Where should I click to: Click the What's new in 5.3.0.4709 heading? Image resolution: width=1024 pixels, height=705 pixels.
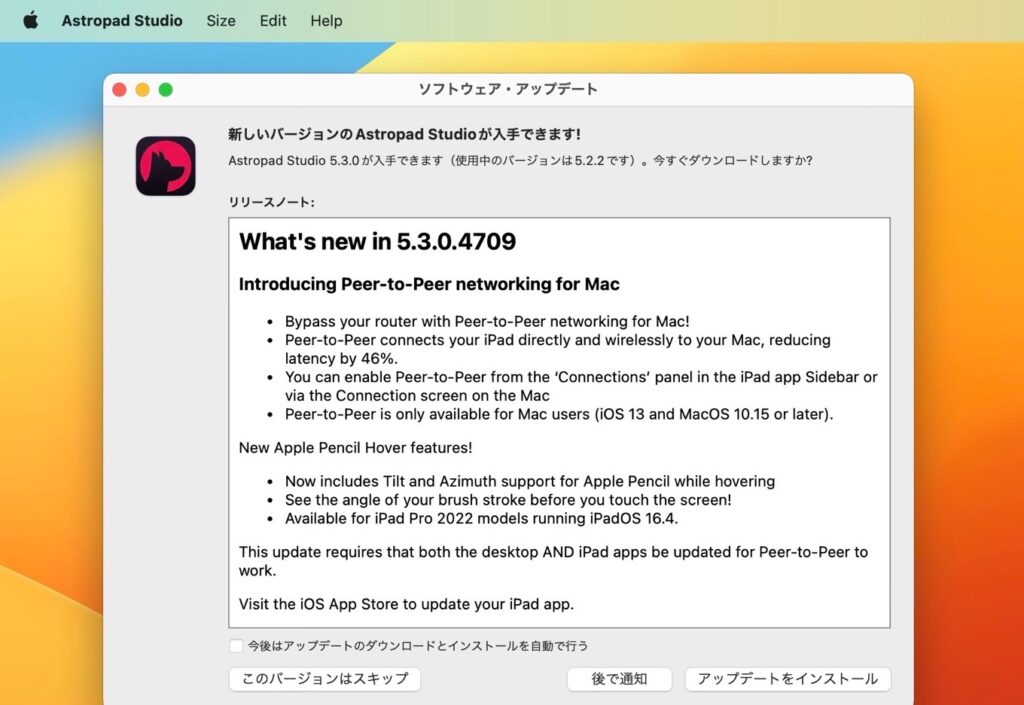(x=377, y=241)
